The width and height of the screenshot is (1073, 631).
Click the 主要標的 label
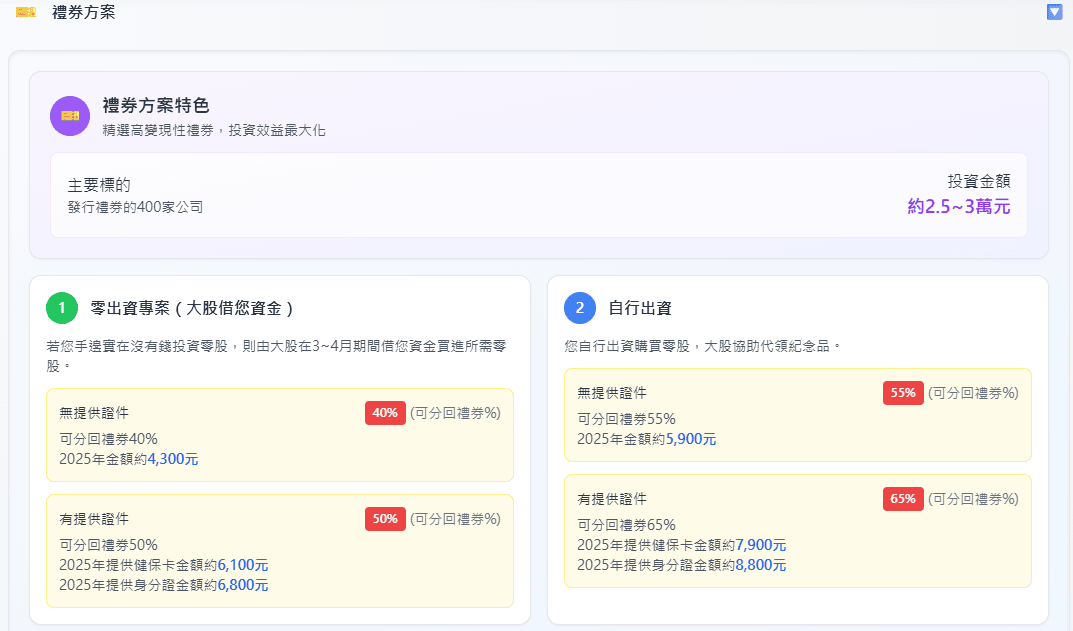(x=99, y=185)
